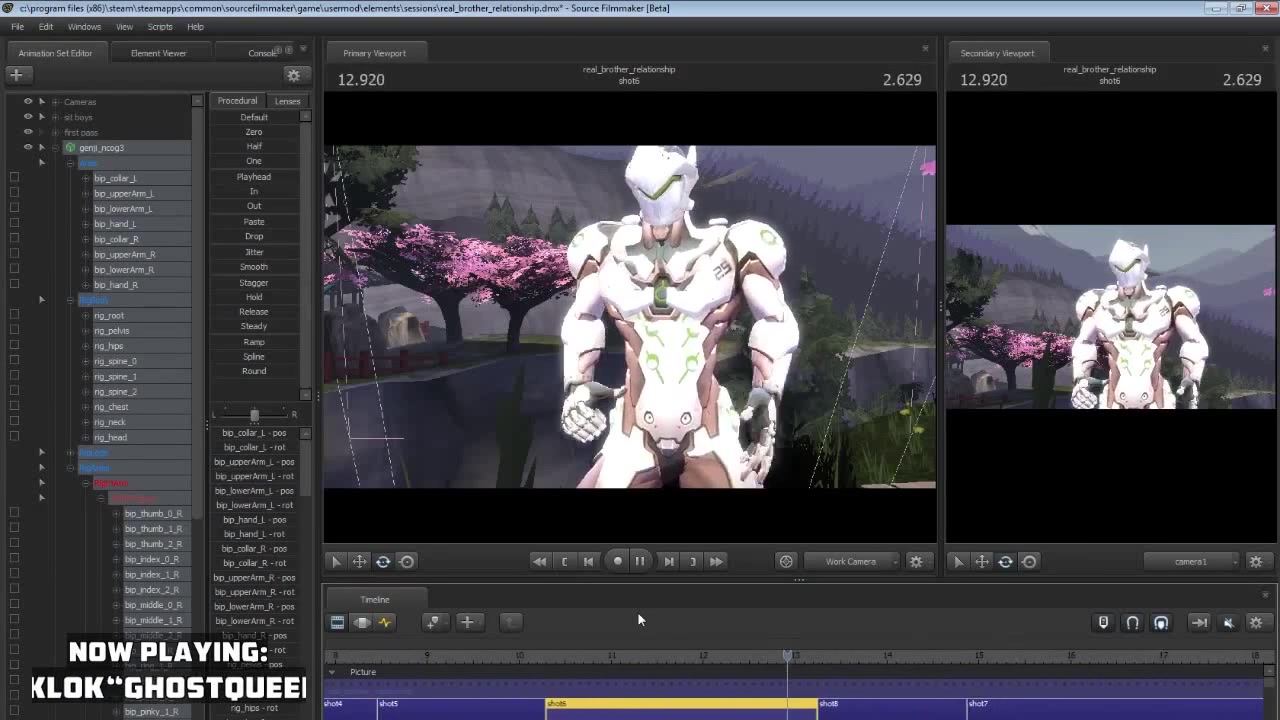Apply the Smooth procedural preset
This screenshot has height=720, width=1280.
click(254, 267)
